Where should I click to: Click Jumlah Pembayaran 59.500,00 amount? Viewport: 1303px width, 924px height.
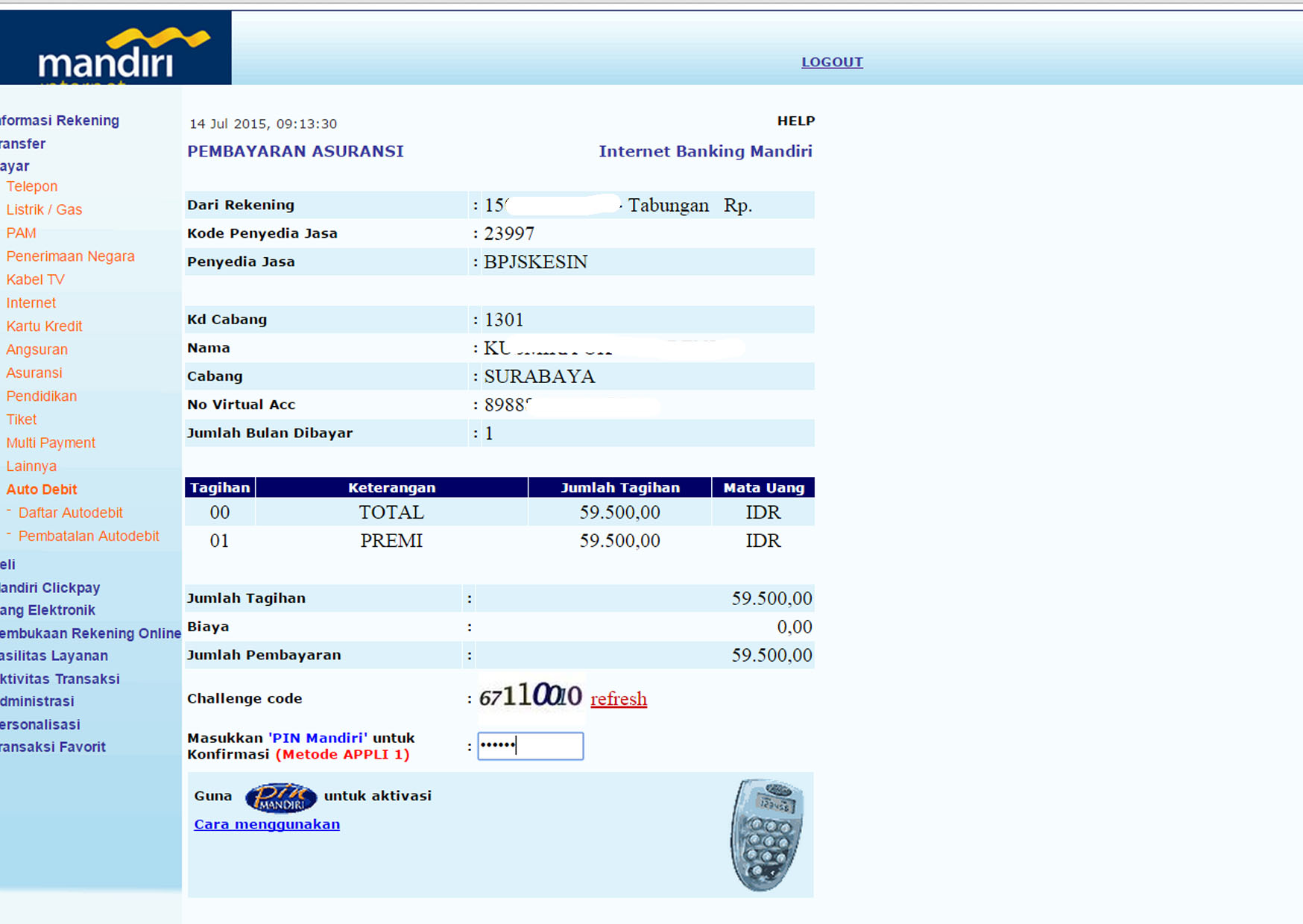coord(772,656)
